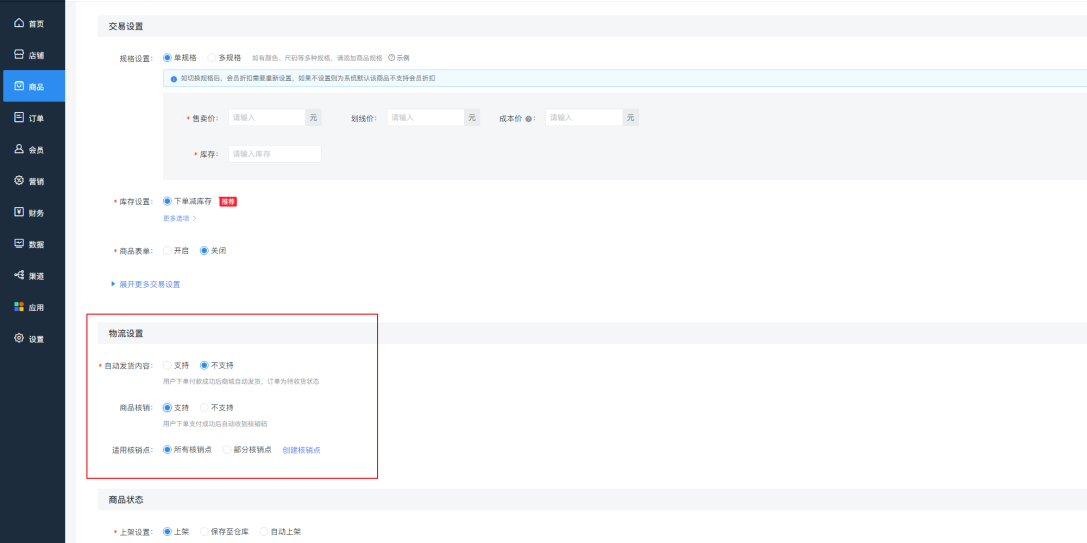Click the 创建核销点 link
Viewport: 1087px width, 543px height.
click(301, 450)
